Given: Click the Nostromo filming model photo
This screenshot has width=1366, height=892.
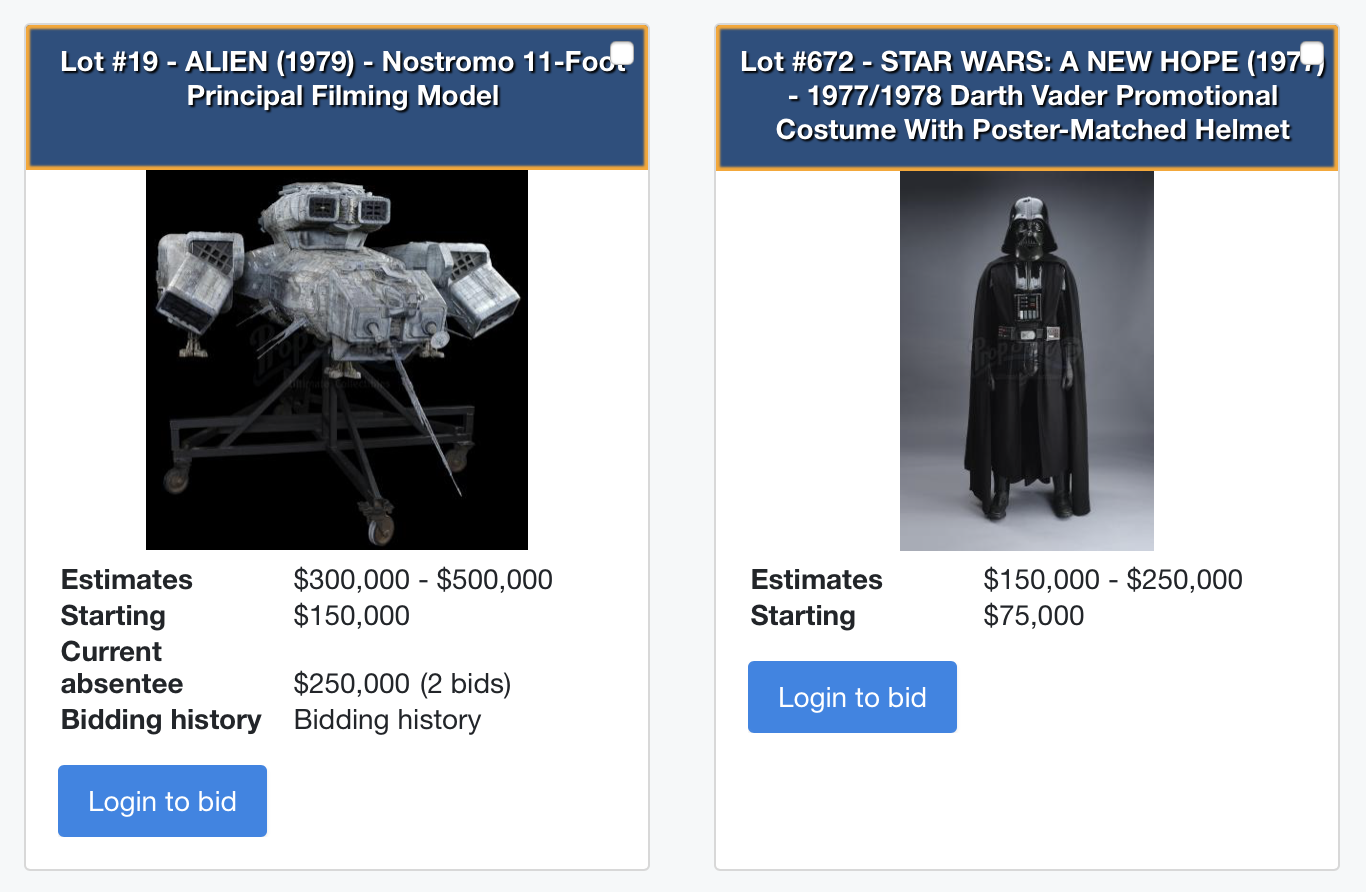Looking at the screenshot, I should tap(337, 360).
